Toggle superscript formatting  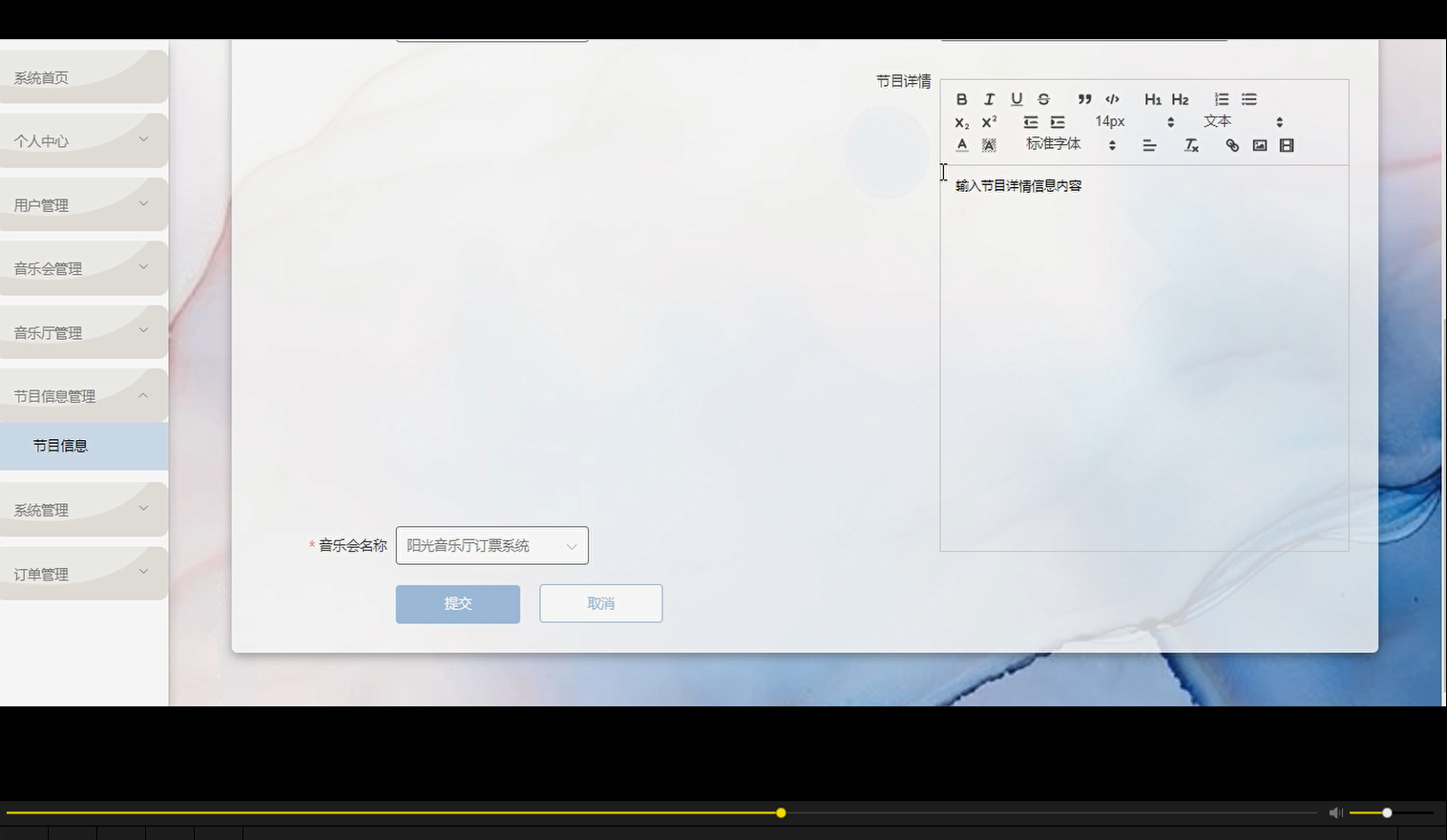coord(989,122)
